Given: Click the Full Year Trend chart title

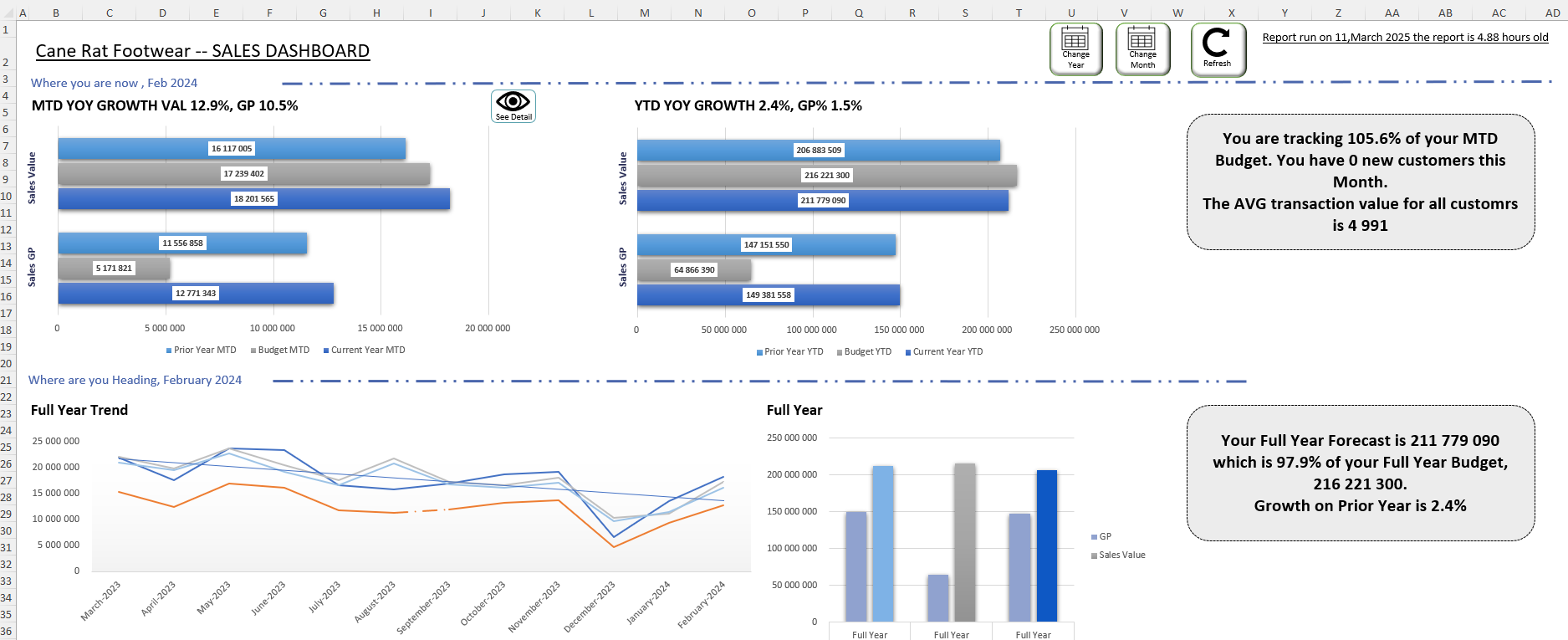Looking at the screenshot, I should [79, 410].
